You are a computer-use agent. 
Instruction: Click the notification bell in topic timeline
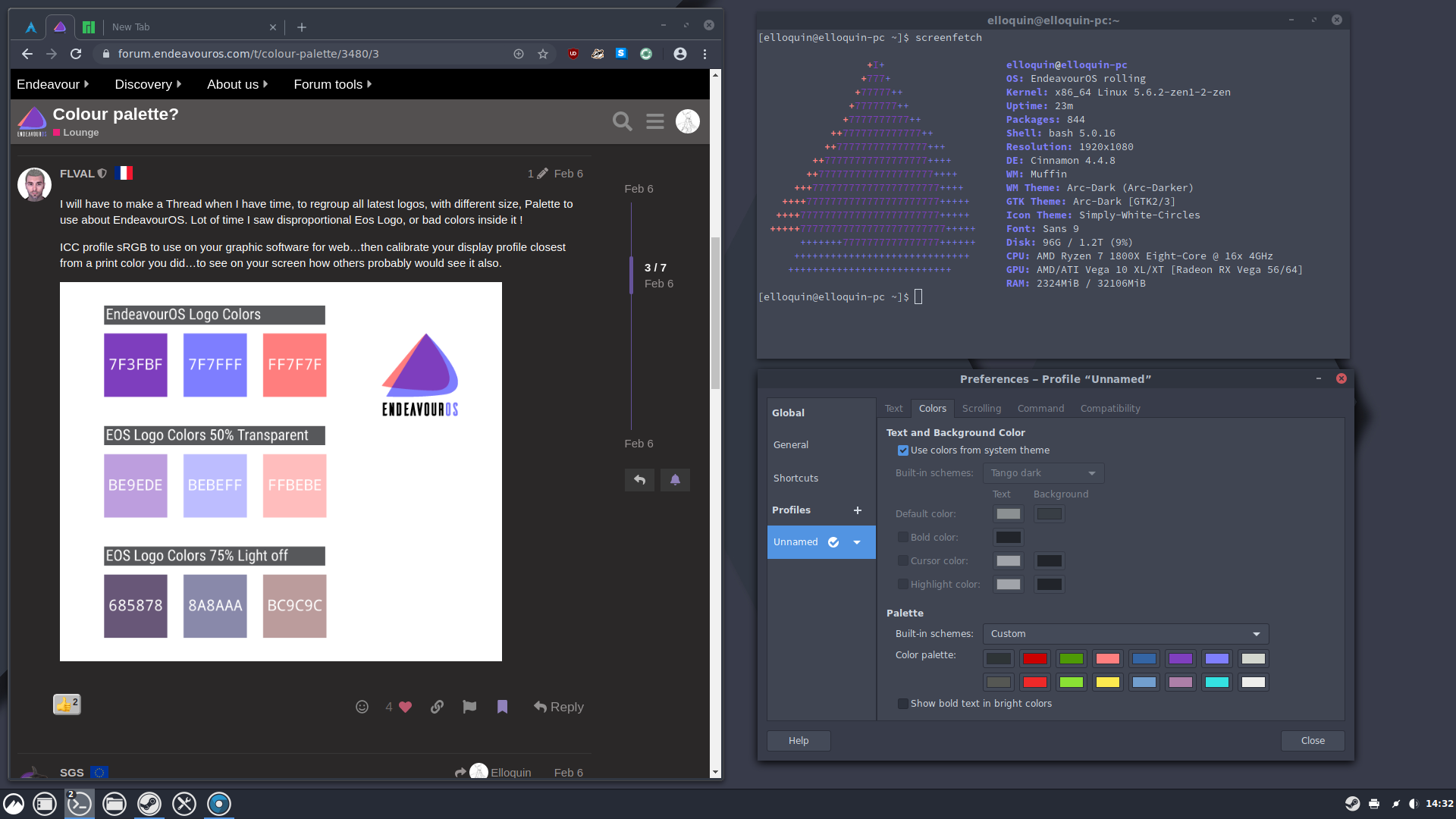[x=675, y=480]
